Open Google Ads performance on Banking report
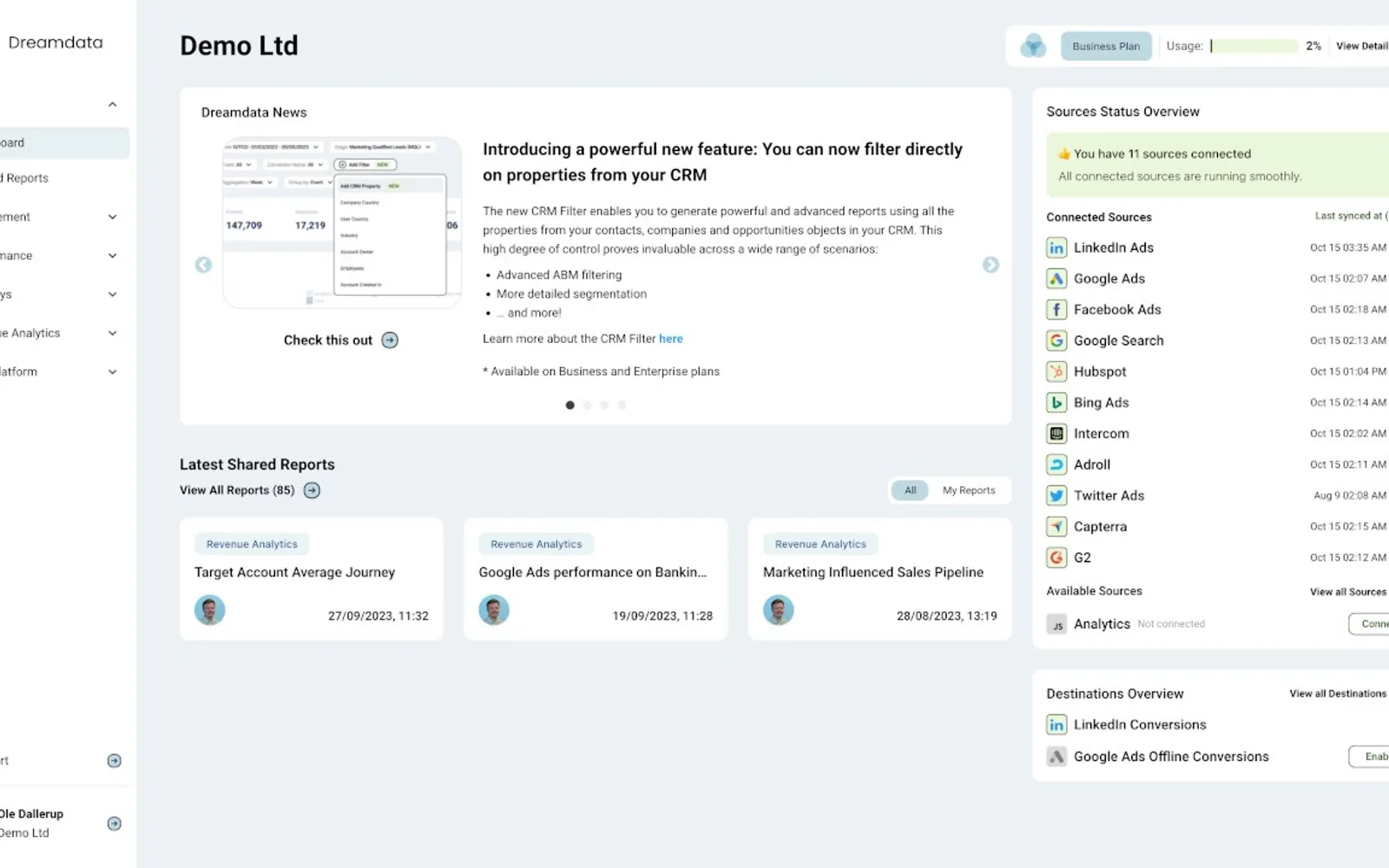This screenshot has width=1389, height=868. 596,580
